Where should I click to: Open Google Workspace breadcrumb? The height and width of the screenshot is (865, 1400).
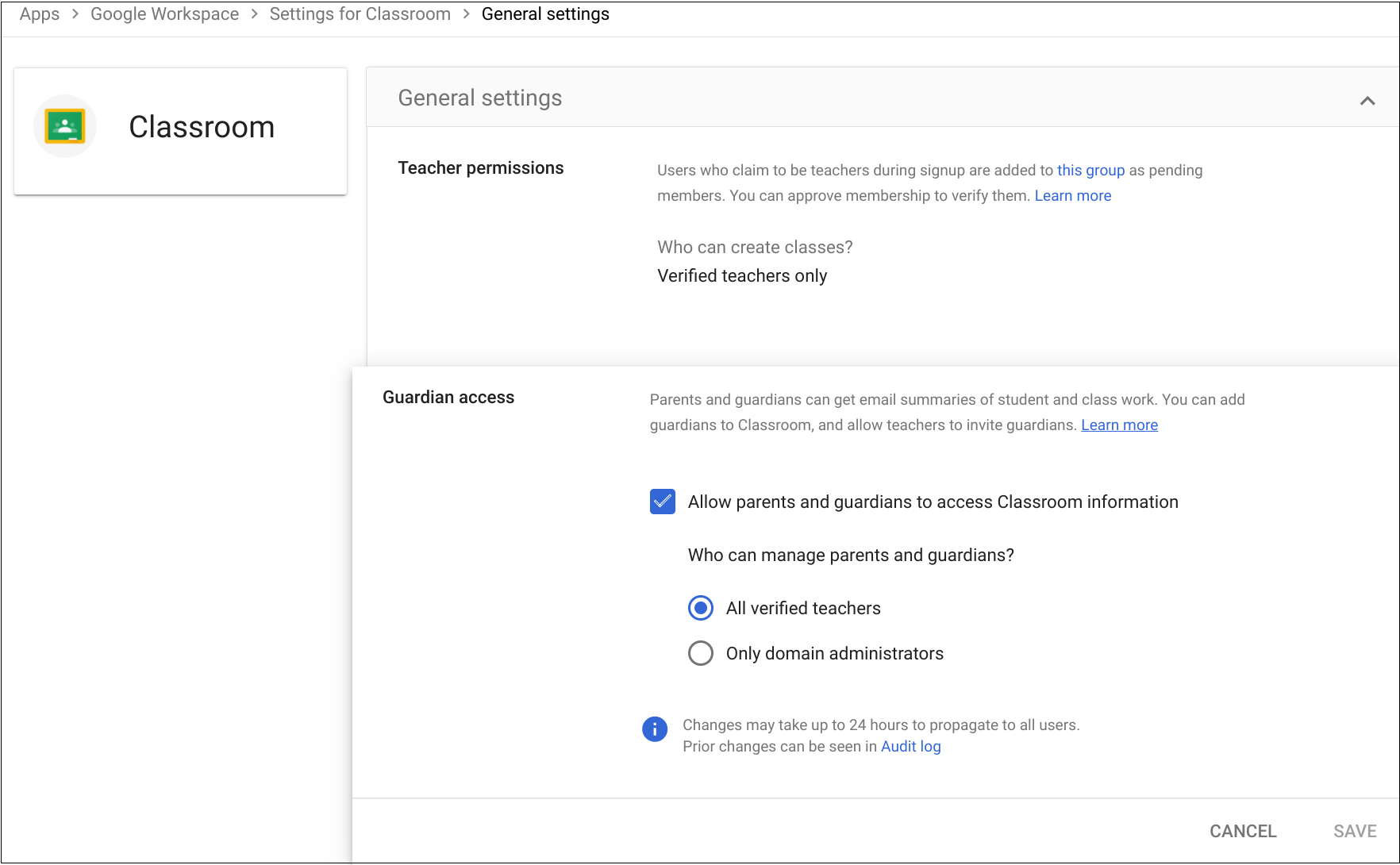pyautogui.click(x=164, y=14)
